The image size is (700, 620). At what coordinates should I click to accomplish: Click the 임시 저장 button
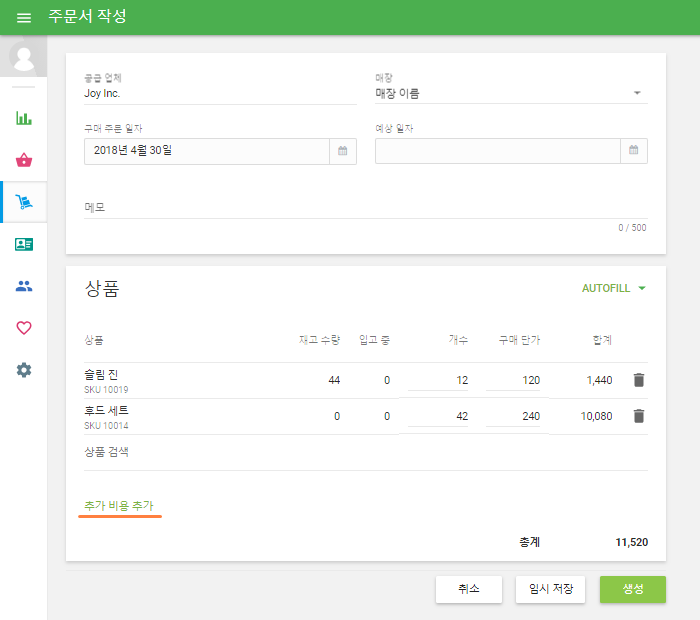point(550,589)
